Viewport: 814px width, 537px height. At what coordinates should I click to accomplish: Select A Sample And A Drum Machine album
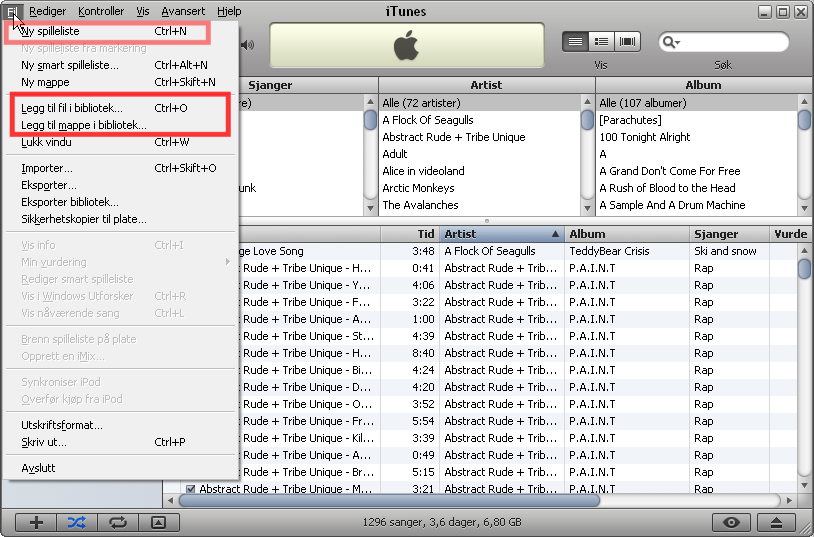pos(697,205)
